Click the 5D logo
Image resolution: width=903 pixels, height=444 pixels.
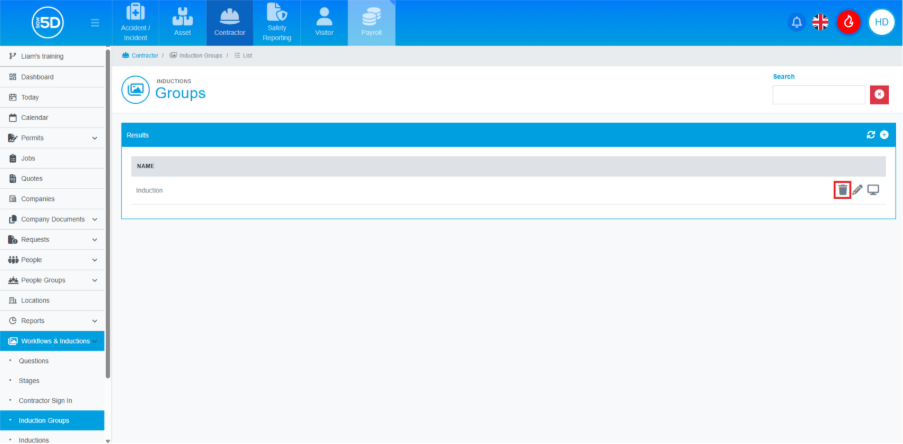[47, 23]
